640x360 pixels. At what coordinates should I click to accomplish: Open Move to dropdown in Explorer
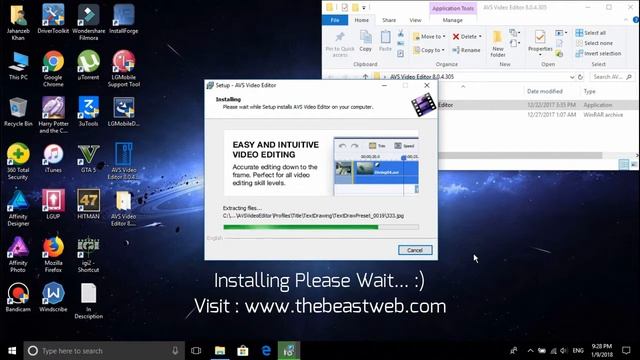pyautogui.click(x=429, y=37)
